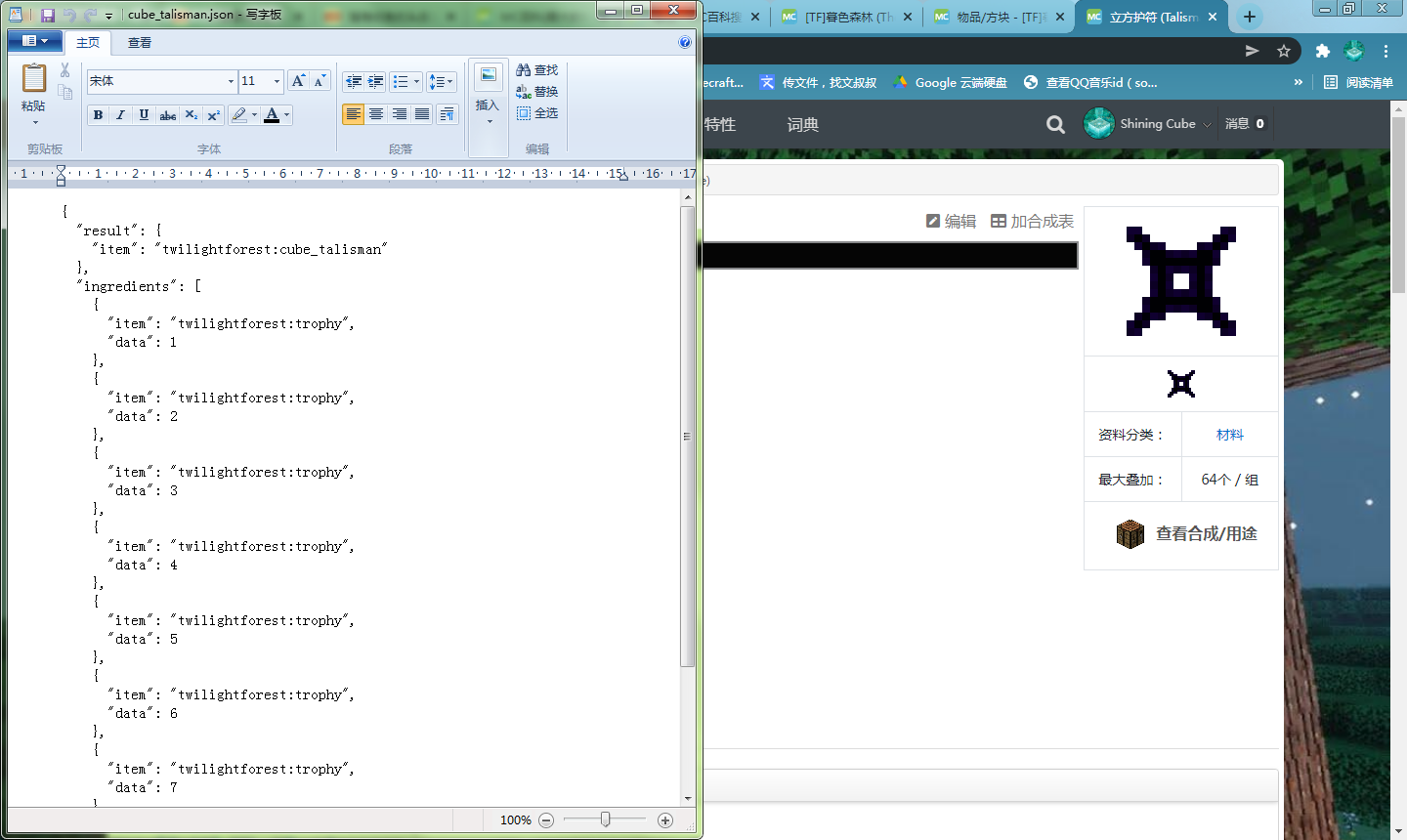Switch to the 查看 ribbon tab
Image resolution: width=1407 pixels, height=840 pixels.
pos(140,43)
